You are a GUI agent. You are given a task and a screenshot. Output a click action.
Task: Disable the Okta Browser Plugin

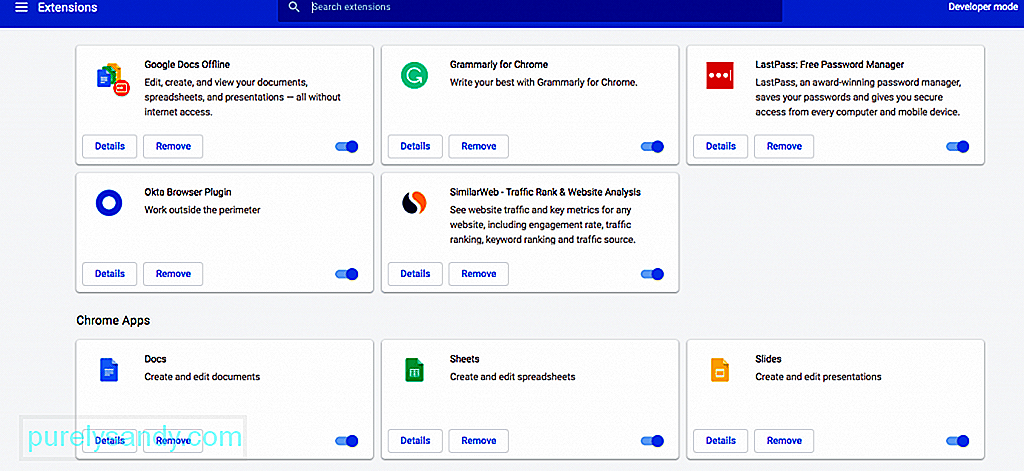(347, 274)
